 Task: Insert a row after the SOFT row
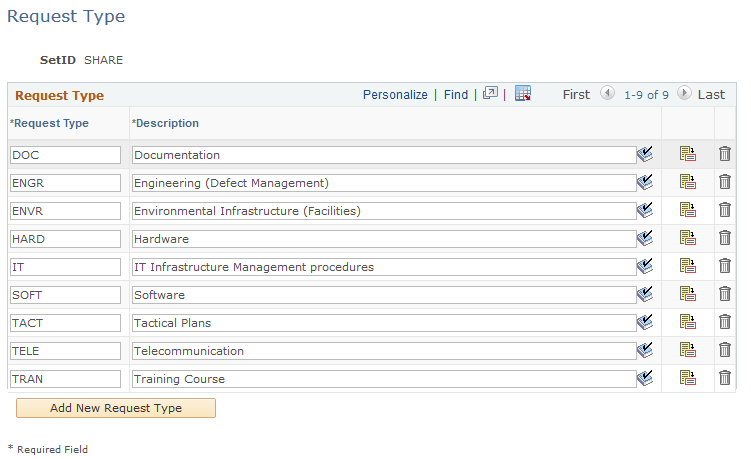click(x=687, y=294)
